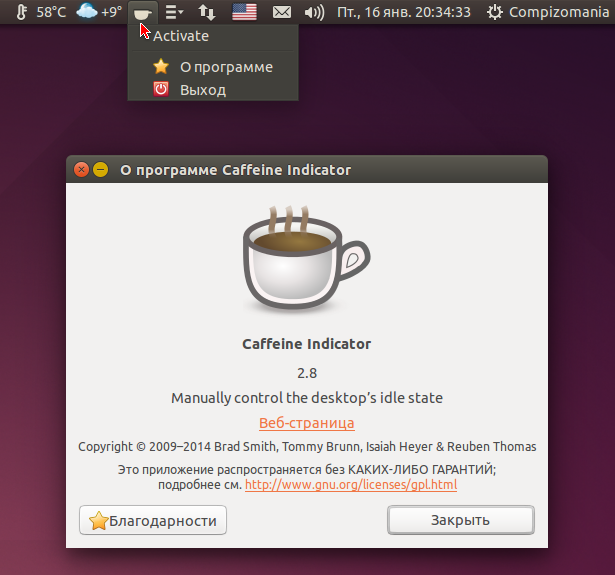Open the session gear Compizomania menu
Image resolution: width=615 pixels, height=575 pixels.
pyautogui.click(x=548, y=12)
